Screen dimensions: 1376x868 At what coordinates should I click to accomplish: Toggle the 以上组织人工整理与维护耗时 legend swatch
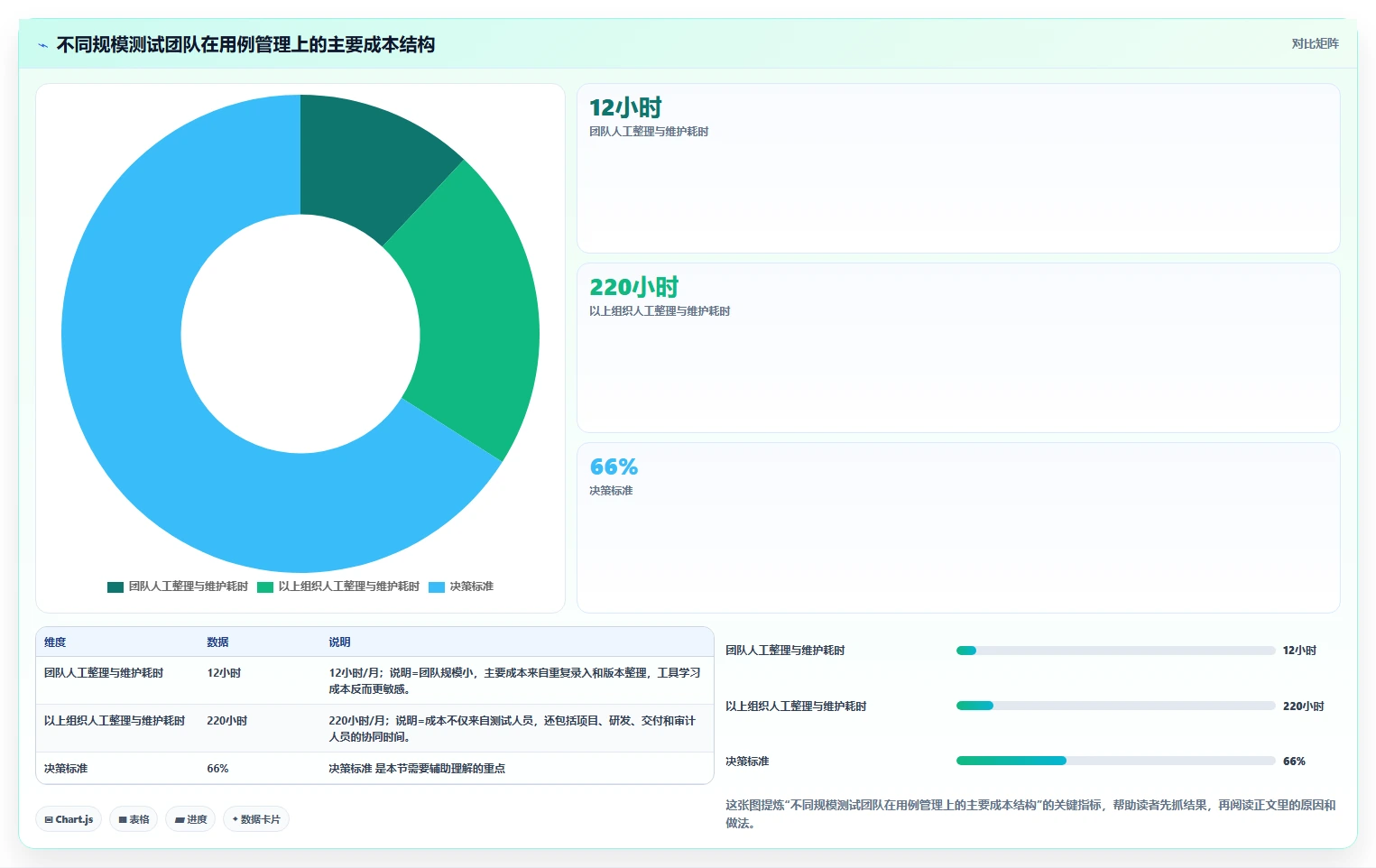[x=265, y=587]
